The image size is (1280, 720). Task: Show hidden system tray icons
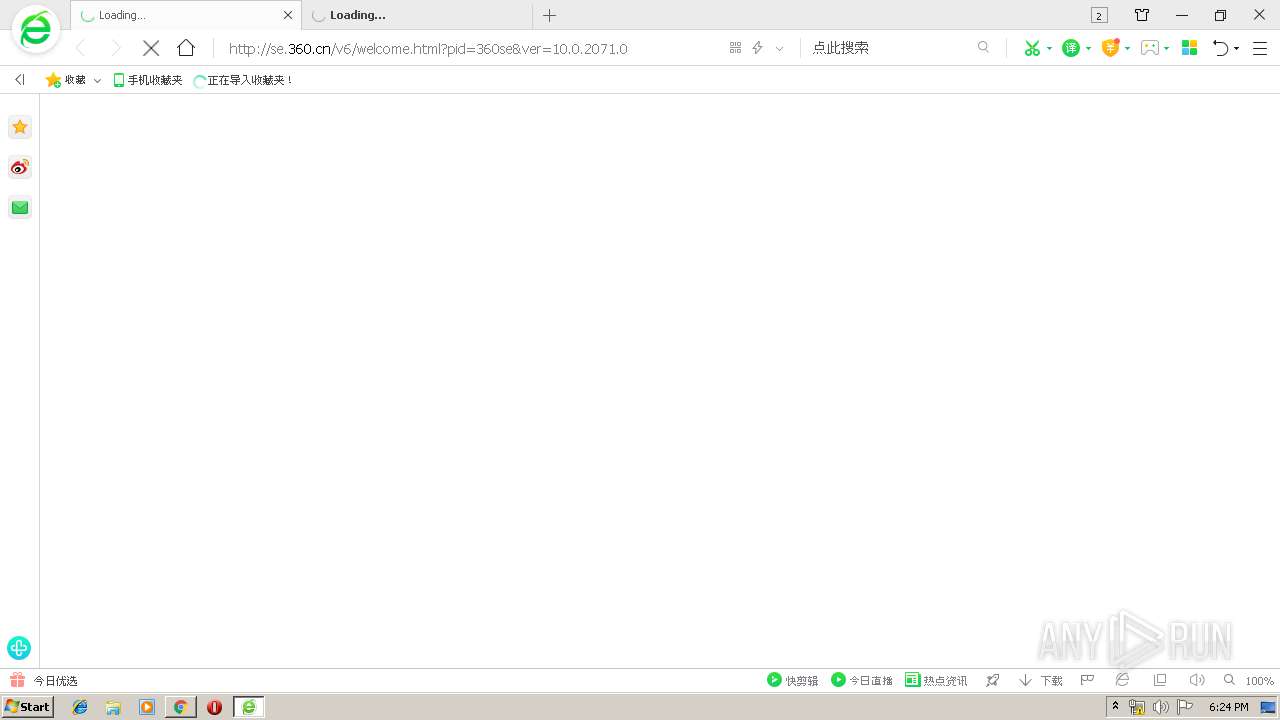point(1116,707)
